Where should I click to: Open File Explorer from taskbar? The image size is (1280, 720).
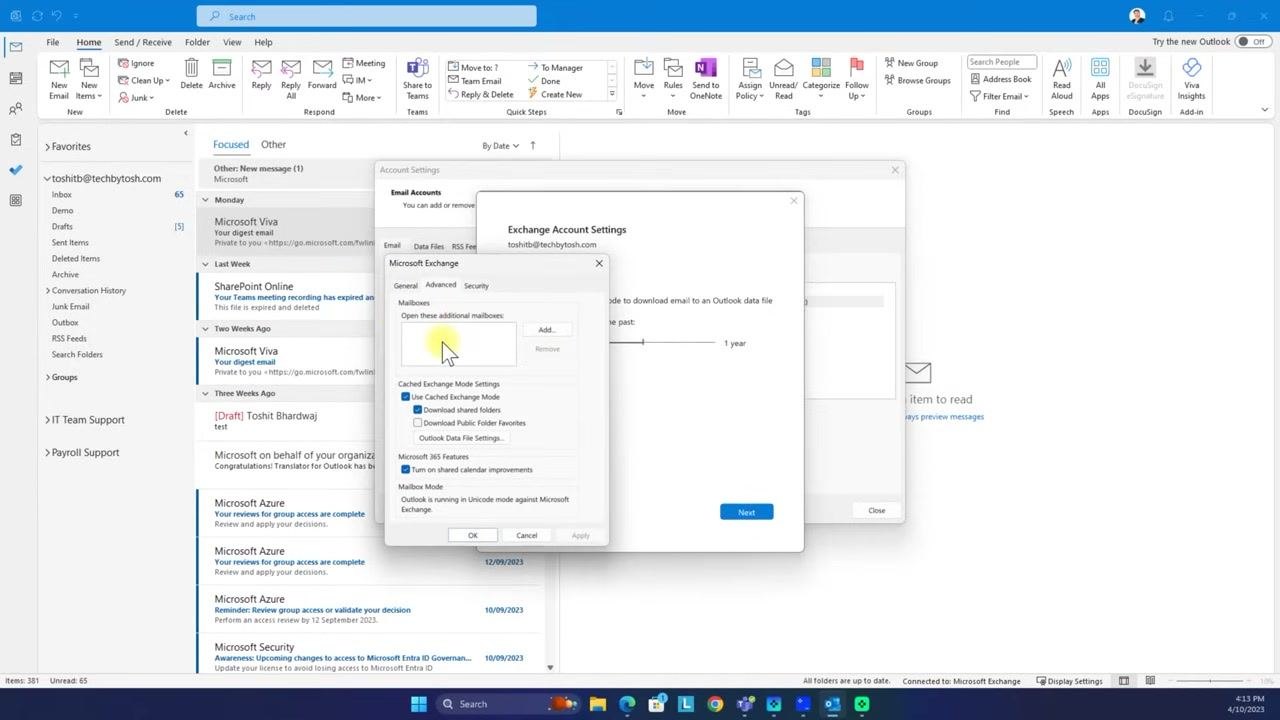tap(598, 704)
